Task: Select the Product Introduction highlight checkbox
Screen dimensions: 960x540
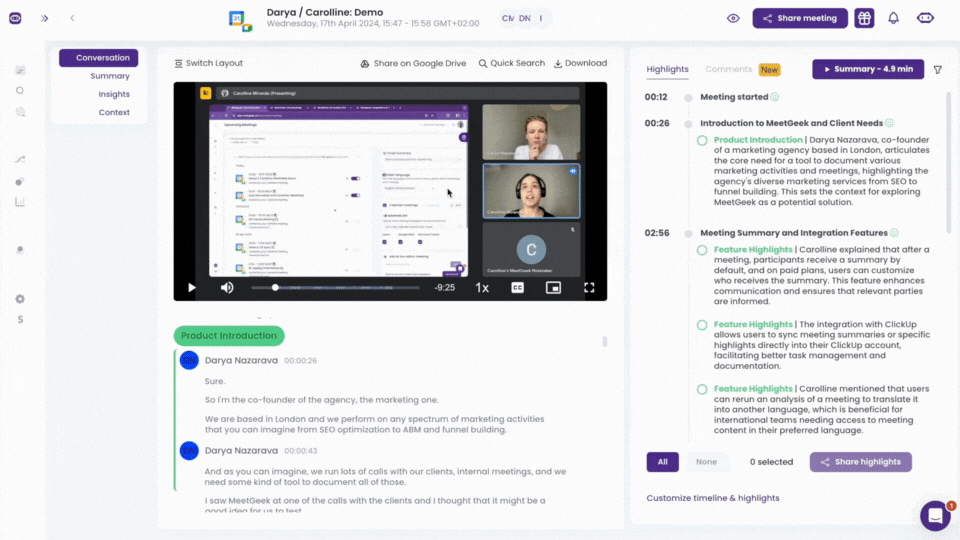Action: tap(702, 141)
